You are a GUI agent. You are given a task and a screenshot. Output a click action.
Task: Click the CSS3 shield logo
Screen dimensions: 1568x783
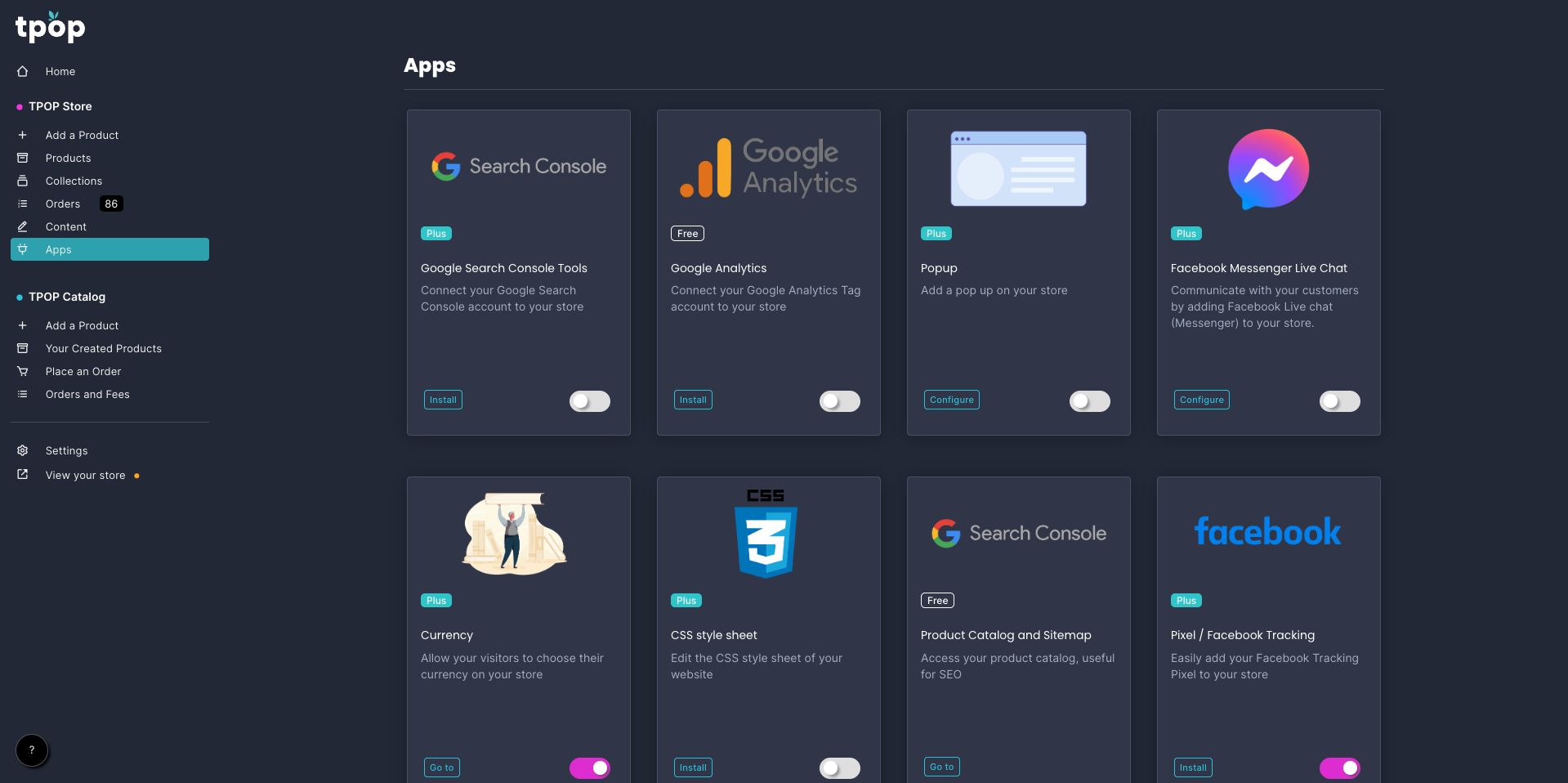pyautogui.click(x=766, y=539)
